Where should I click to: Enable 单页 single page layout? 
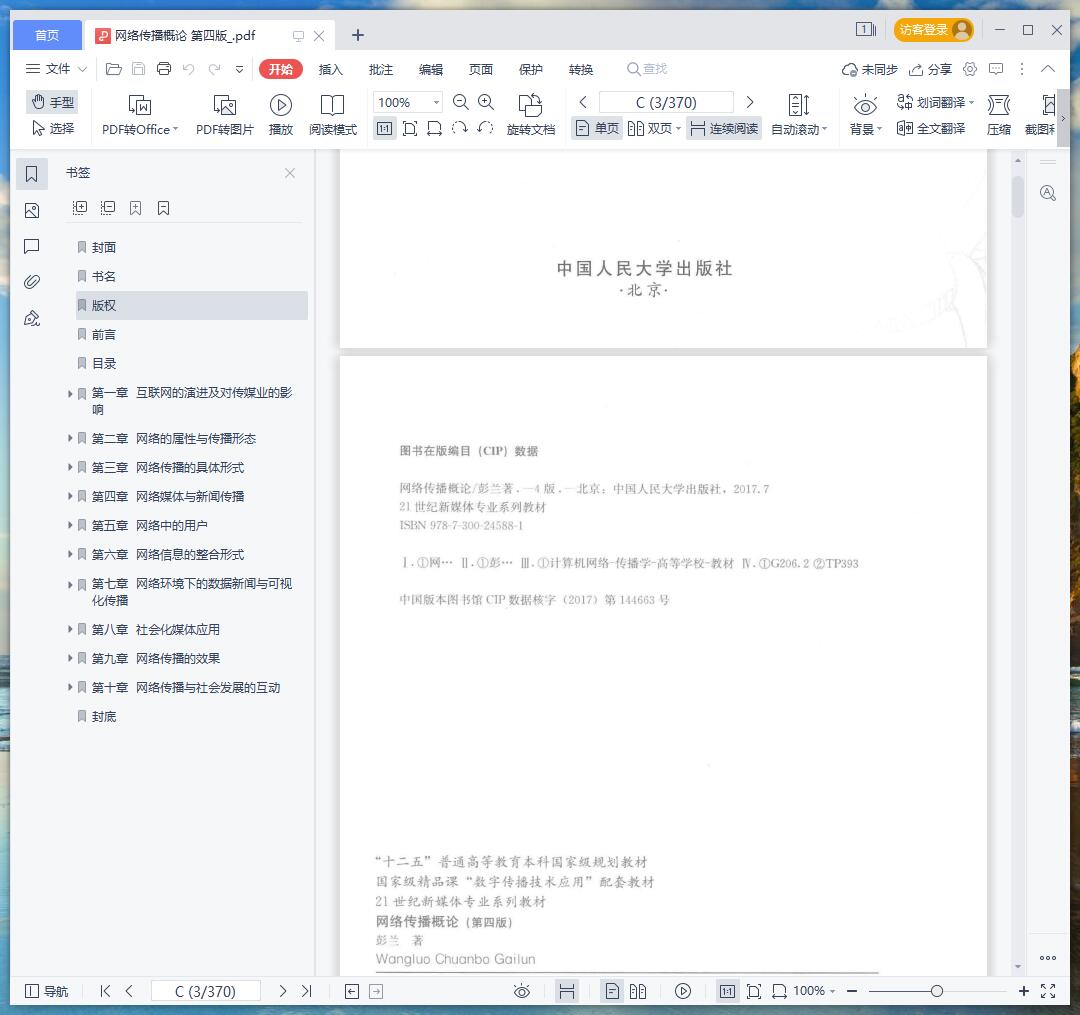click(x=597, y=128)
